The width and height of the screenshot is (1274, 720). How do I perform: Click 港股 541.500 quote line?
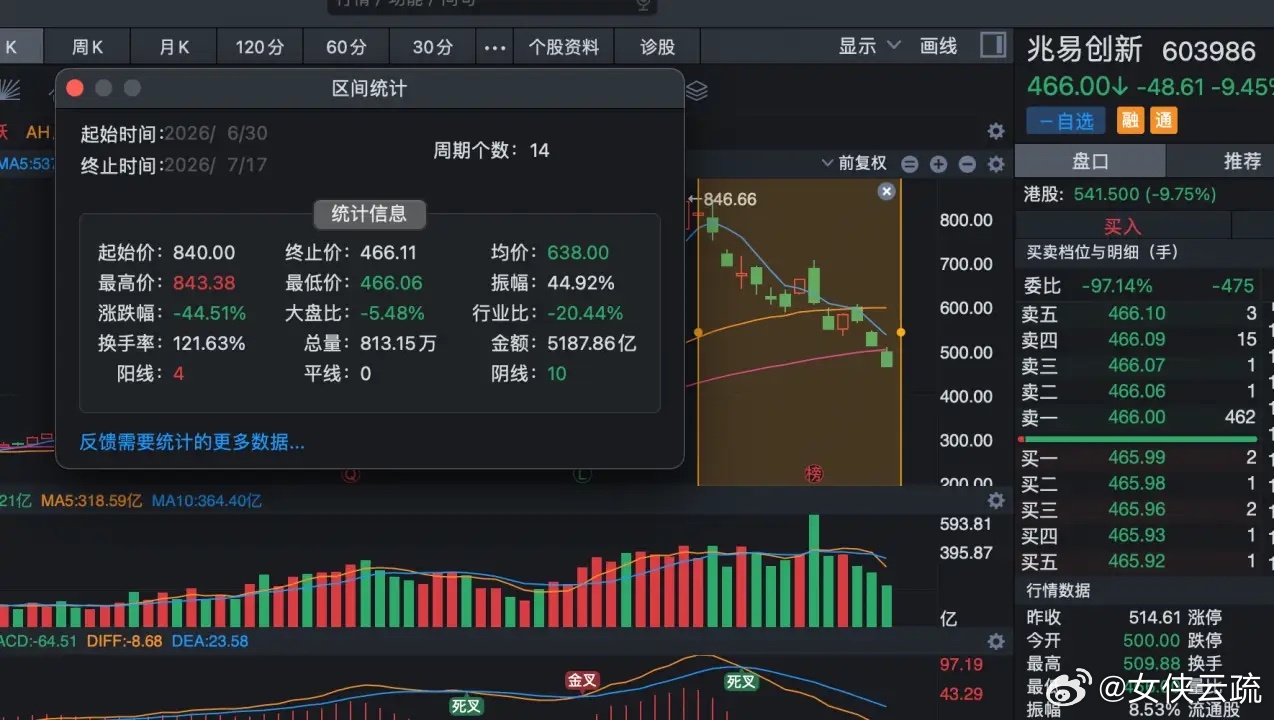[x=1119, y=194]
